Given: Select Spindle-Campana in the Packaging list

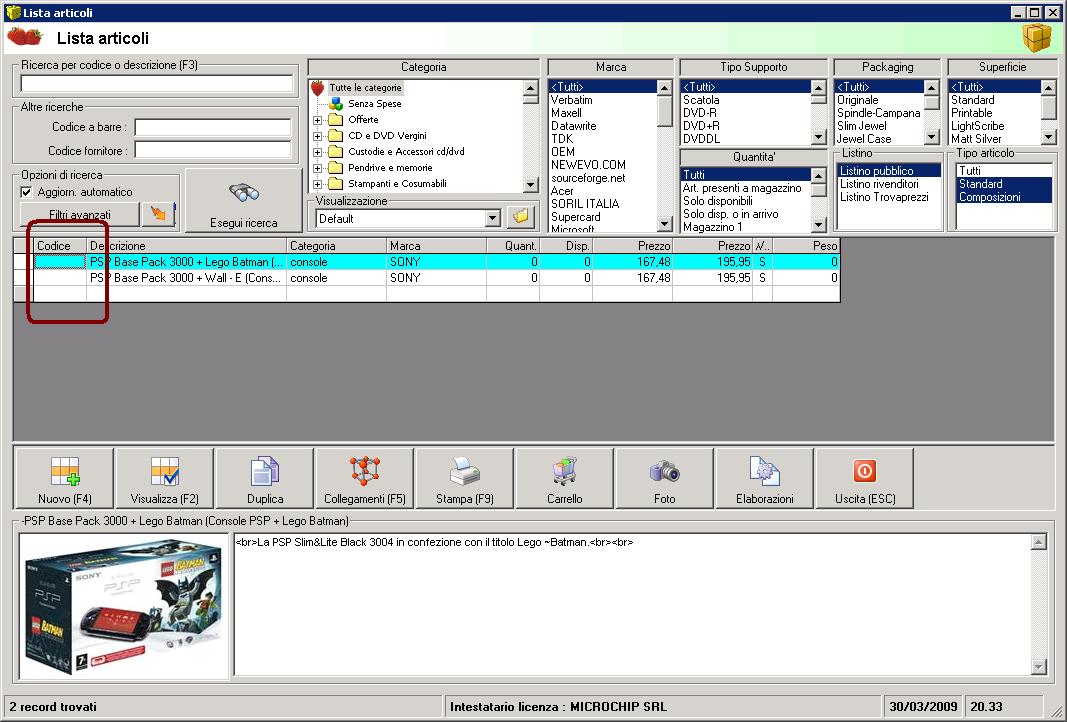Looking at the screenshot, I should (879, 113).
